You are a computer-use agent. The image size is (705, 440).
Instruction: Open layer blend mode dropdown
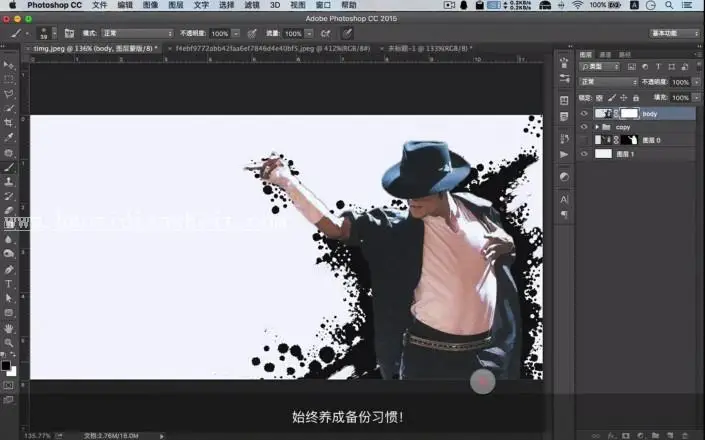click(608, 82)
